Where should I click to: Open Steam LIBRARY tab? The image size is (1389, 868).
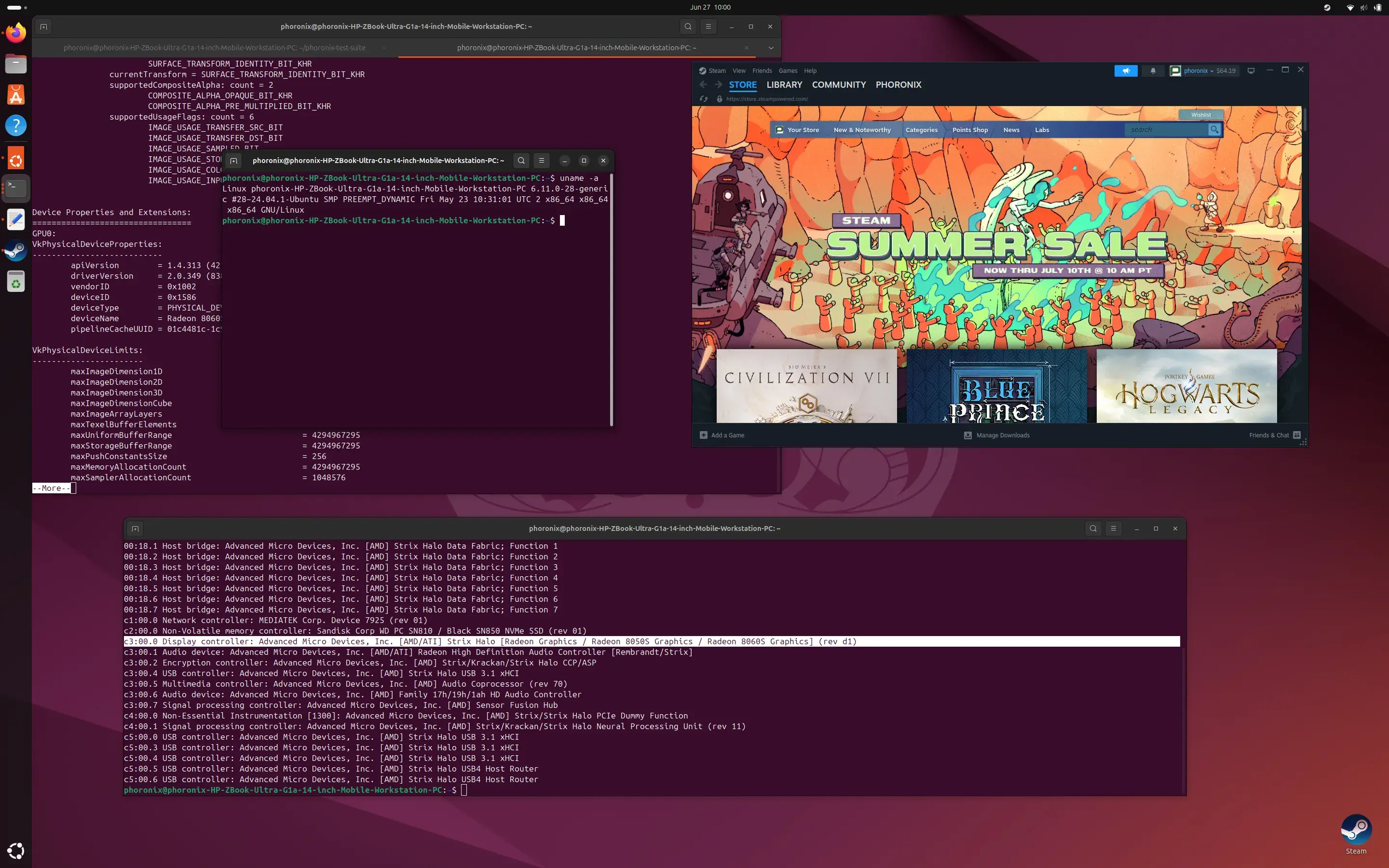(784, 84)
